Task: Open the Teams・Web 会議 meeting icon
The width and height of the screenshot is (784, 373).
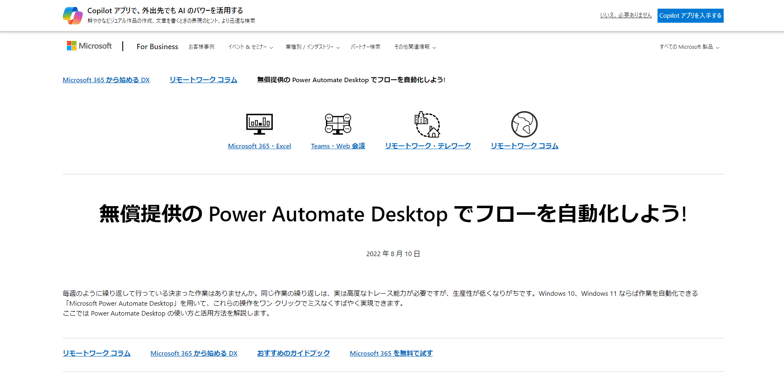Action: [x=338, y=124]
